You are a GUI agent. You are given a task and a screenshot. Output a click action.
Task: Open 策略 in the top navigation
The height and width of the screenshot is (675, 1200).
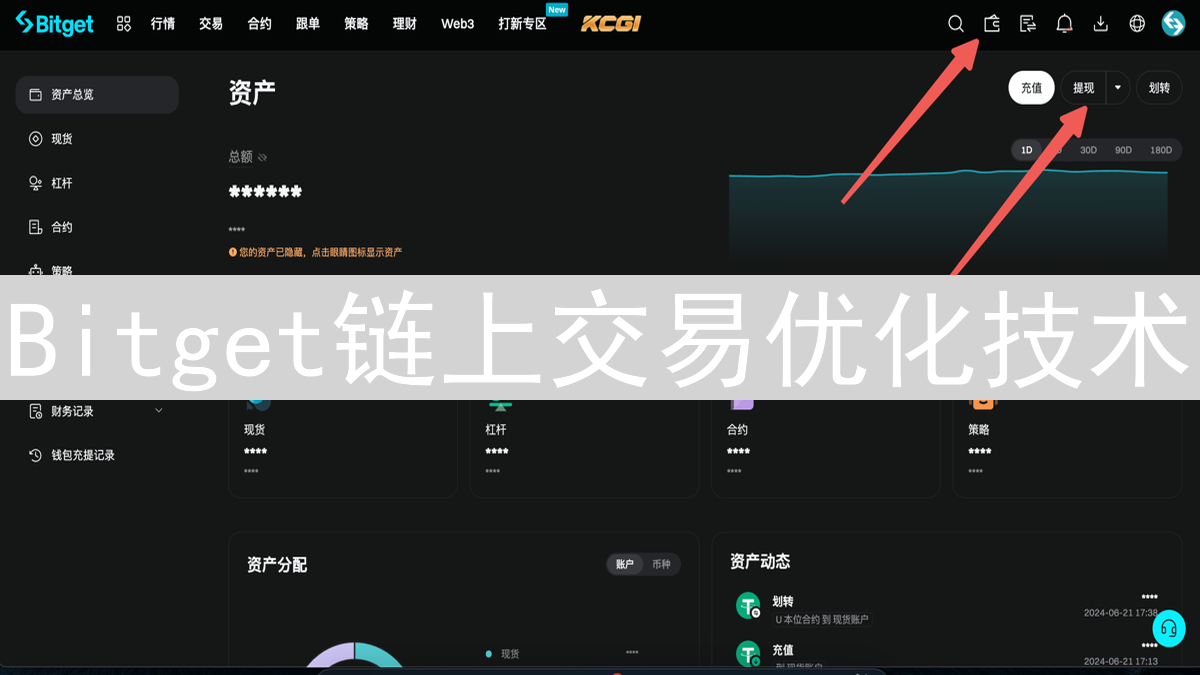pyautogui.click(x=356, y=23)
